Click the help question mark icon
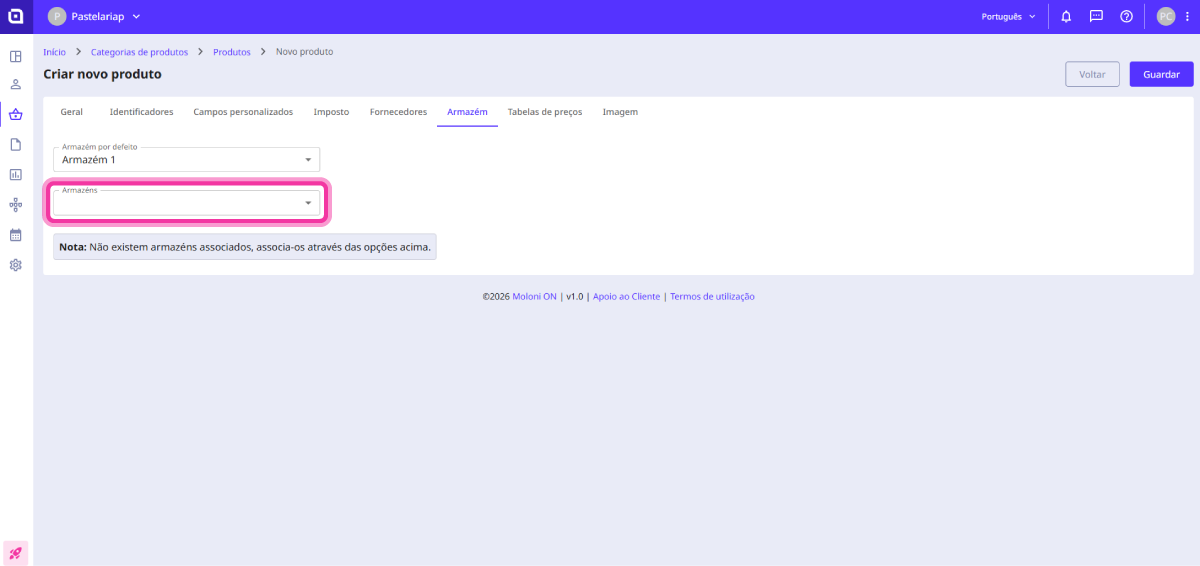 1126,17
